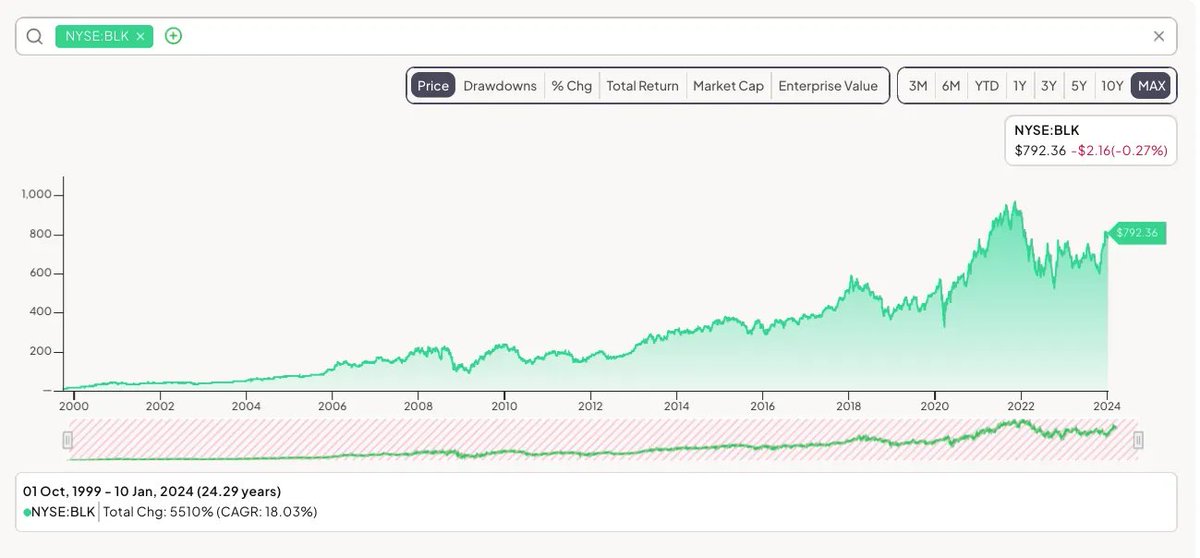This screenshot has height=558, width=1200.
Task: Set range to 6M
Action: point(950,86)
